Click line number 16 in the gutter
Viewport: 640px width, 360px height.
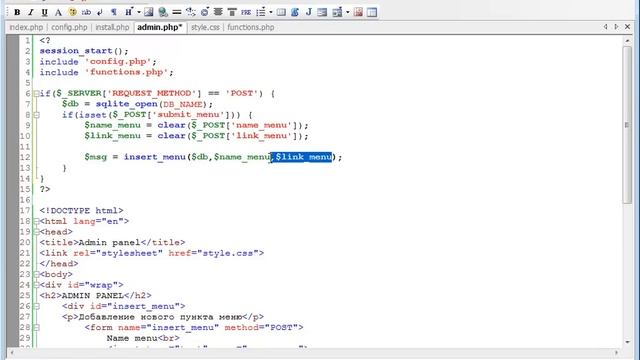click(25, 200)
